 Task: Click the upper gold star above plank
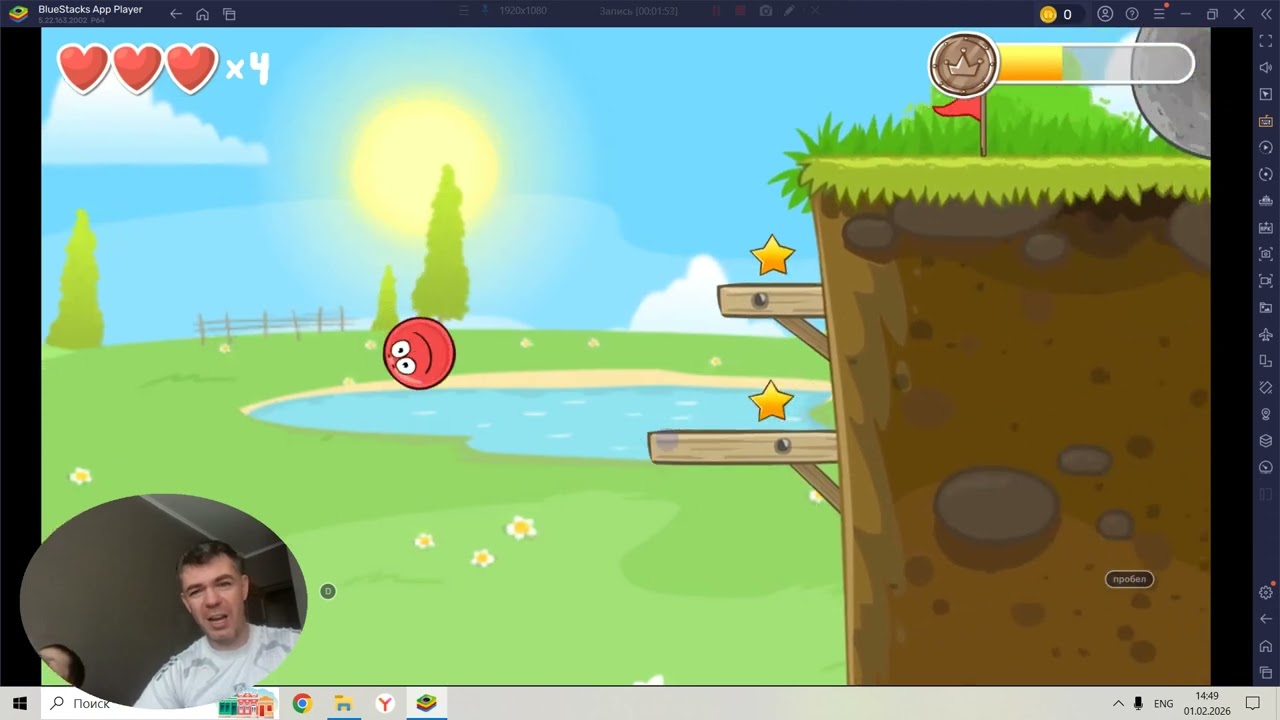pos(772,256)
